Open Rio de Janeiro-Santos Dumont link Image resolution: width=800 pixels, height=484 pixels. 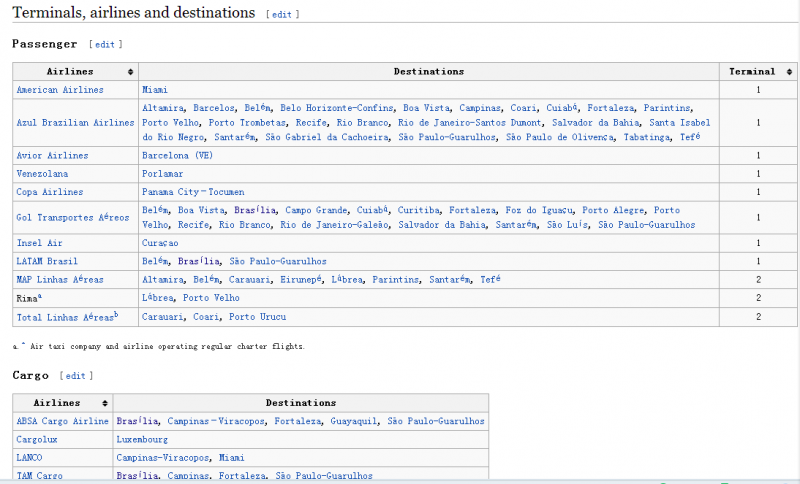[469, 123]
